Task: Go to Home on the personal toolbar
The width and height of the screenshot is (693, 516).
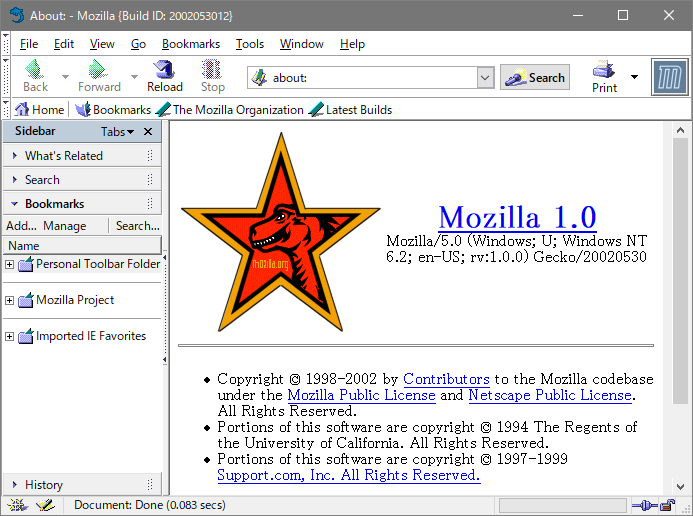Action: pyautogui.click(x=39, y=110)
